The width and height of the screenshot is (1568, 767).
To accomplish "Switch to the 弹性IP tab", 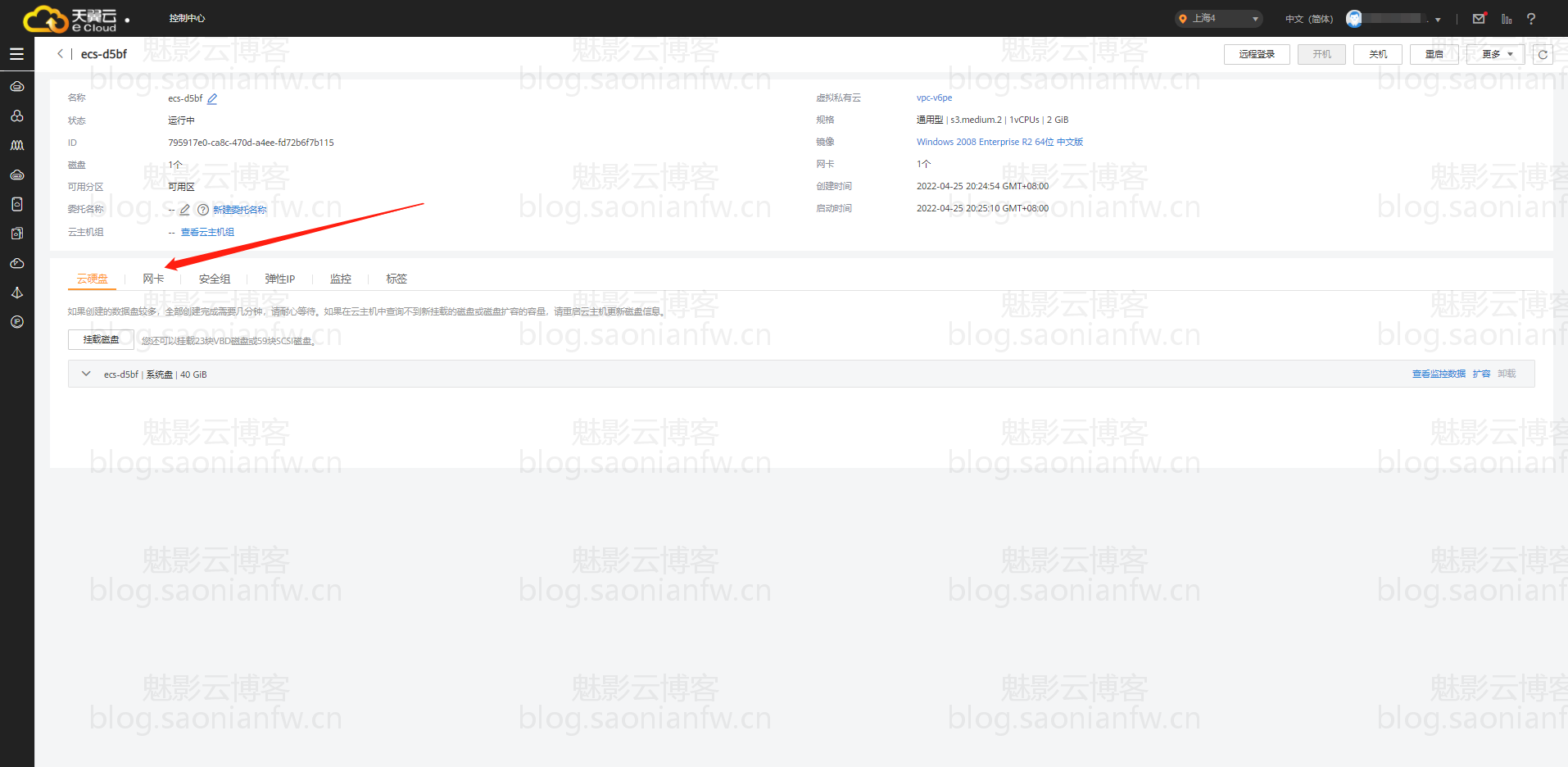I will (279, 279).
